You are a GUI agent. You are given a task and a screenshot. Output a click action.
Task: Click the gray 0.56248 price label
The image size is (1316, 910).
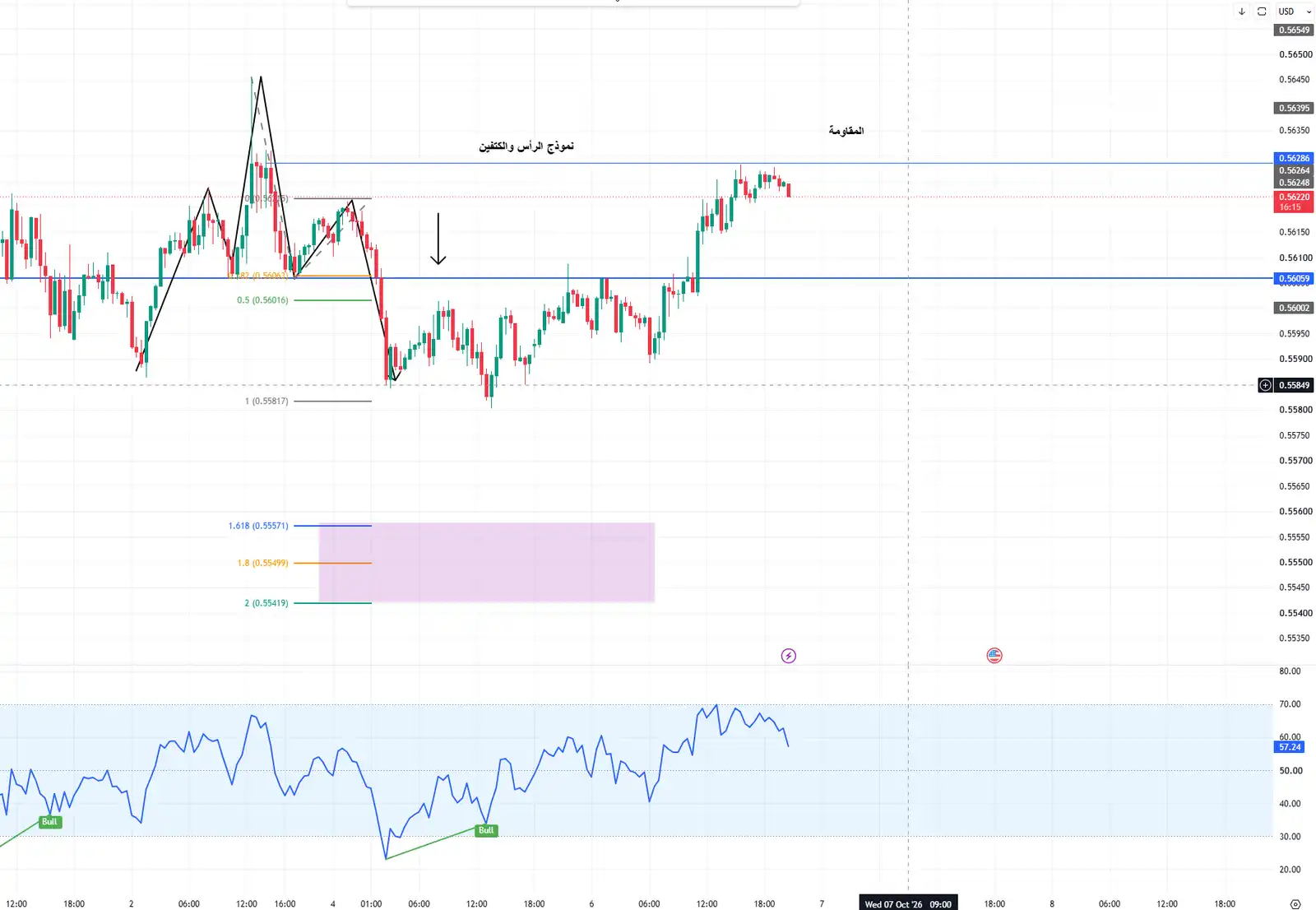click(x=1294, y=183)
